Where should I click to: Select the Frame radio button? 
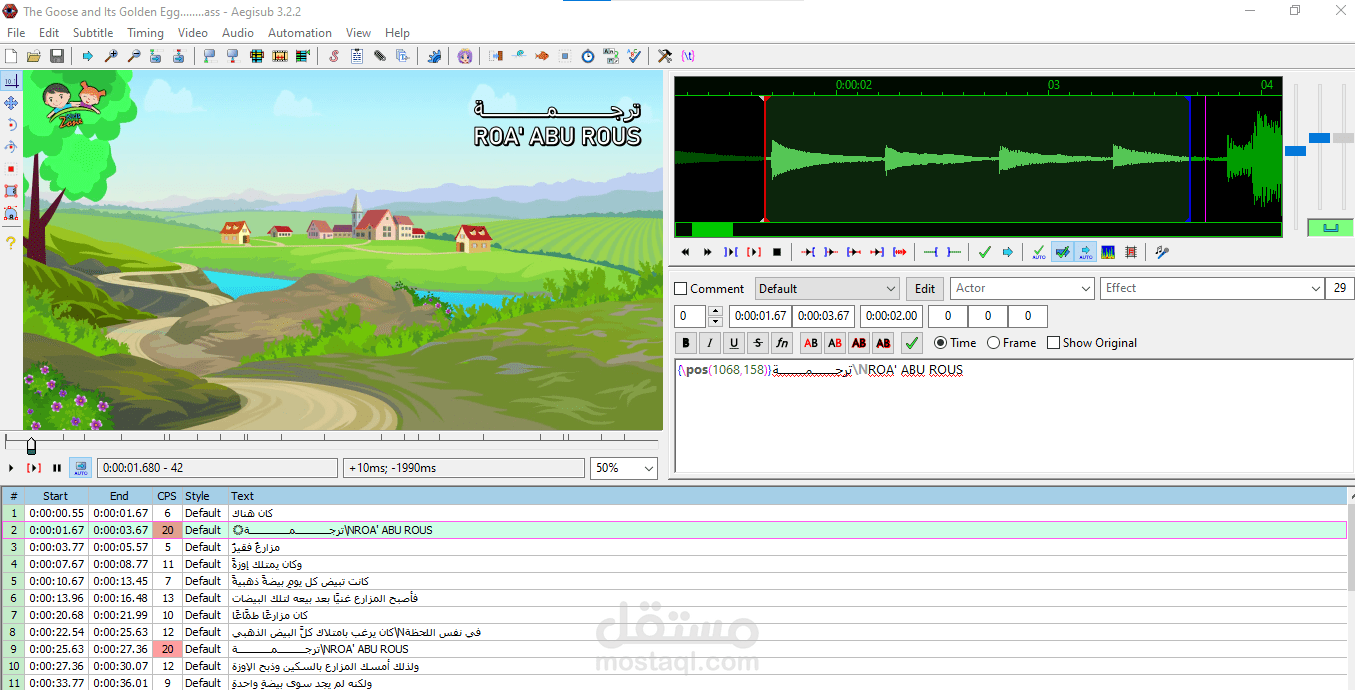993,343
